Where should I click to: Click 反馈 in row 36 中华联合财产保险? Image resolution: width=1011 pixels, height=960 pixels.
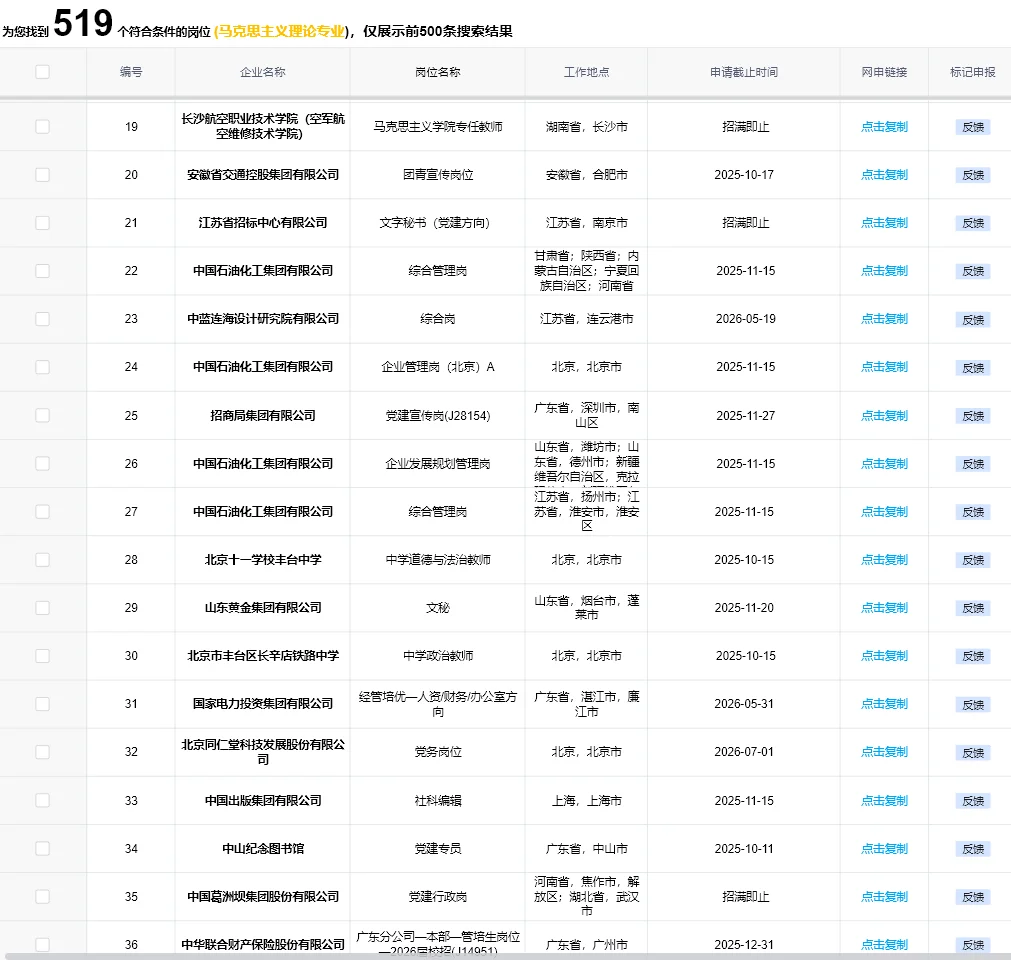click(x=973, y=945)
